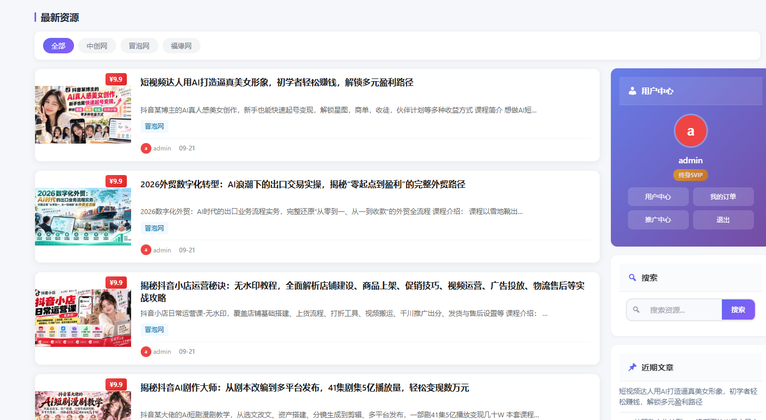Open 用户中心 button in user panel
This screenshot has width=766, height=420.
coord(658,197)
